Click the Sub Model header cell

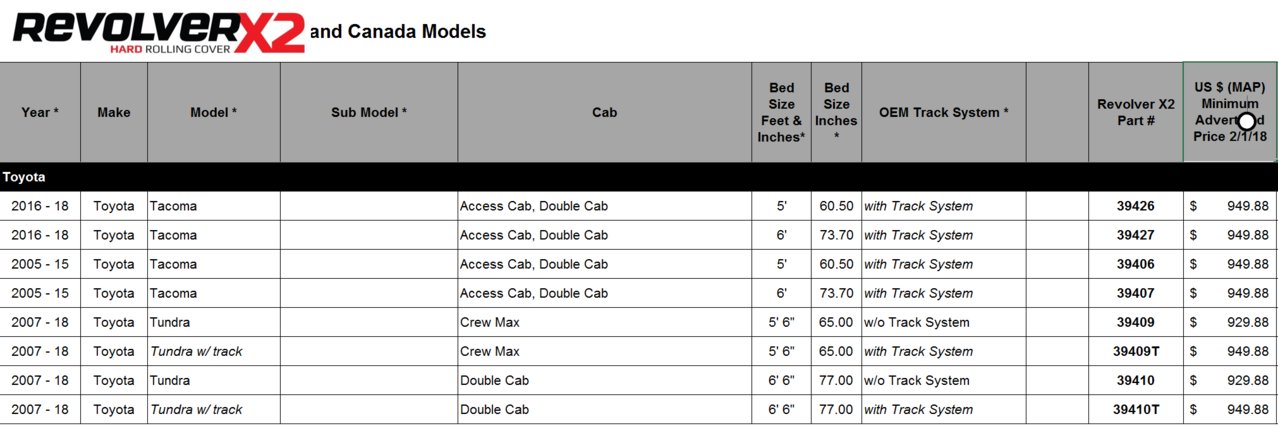point(369,112)
